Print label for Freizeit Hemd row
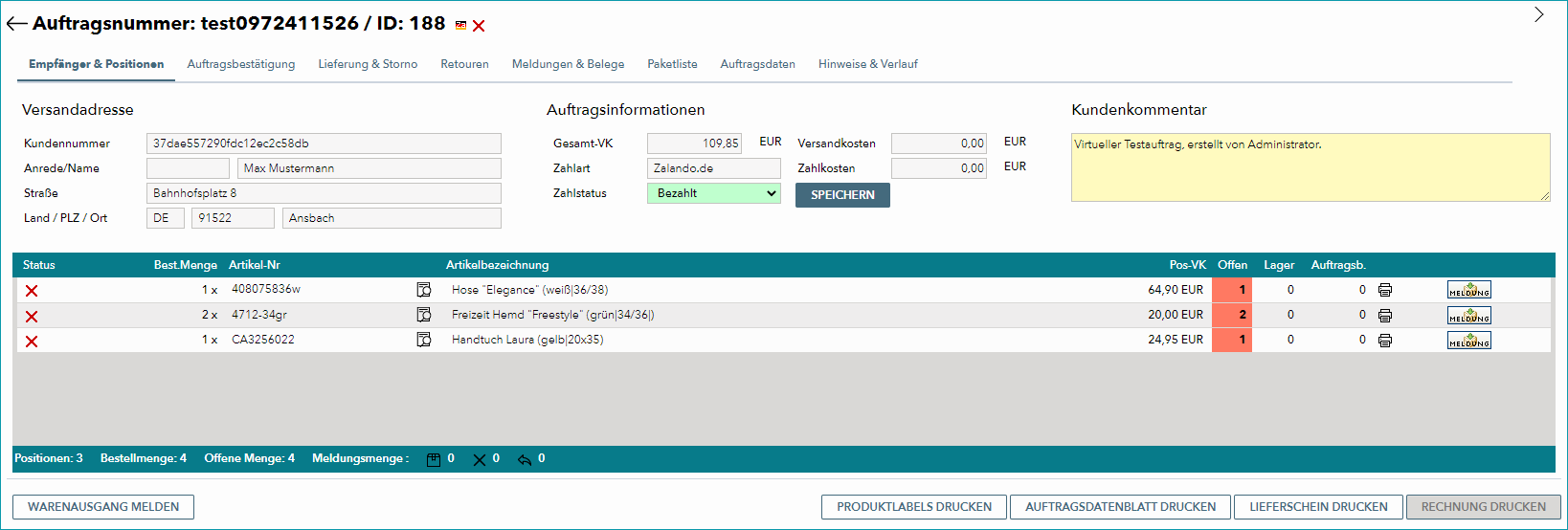1568x530 pixels. click(1384, 315)
